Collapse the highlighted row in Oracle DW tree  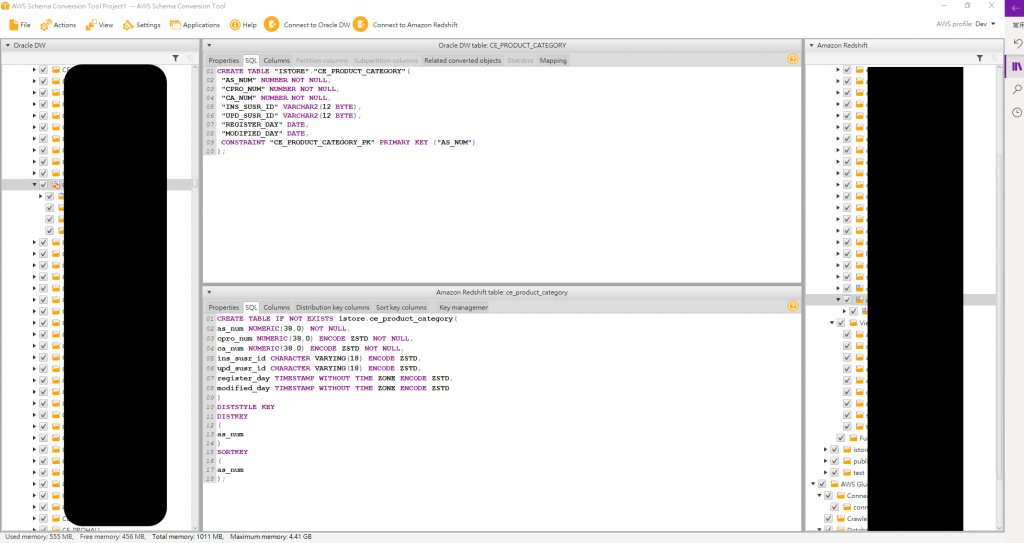click(35, 185)
